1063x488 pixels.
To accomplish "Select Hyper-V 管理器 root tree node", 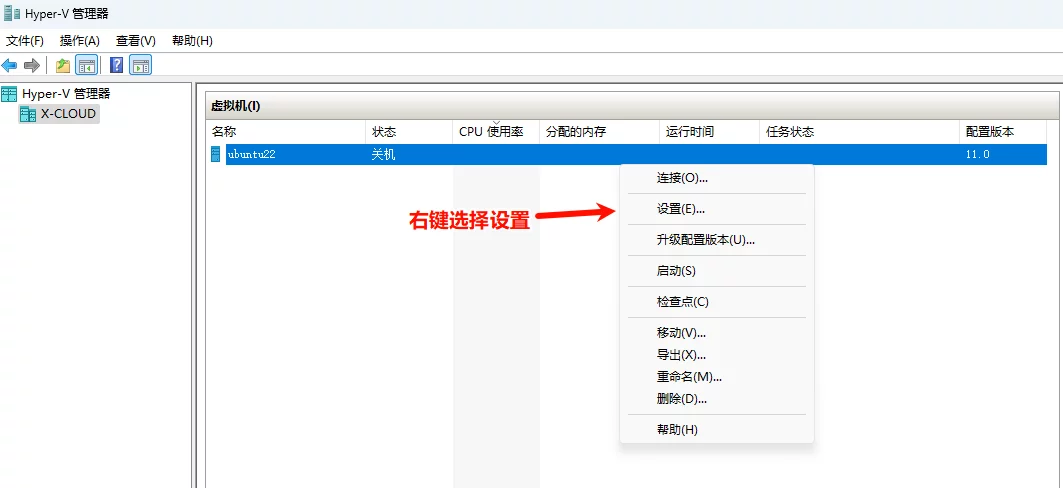I will [66, 94].
